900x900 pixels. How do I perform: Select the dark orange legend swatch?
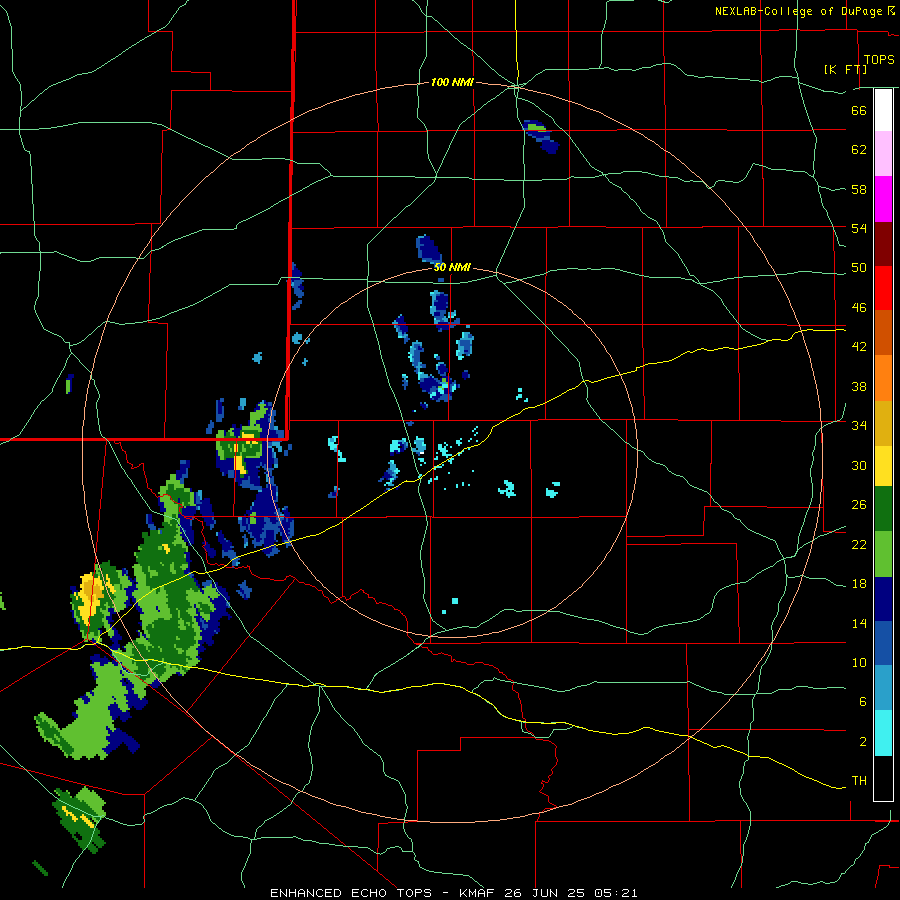pos(883,332)
